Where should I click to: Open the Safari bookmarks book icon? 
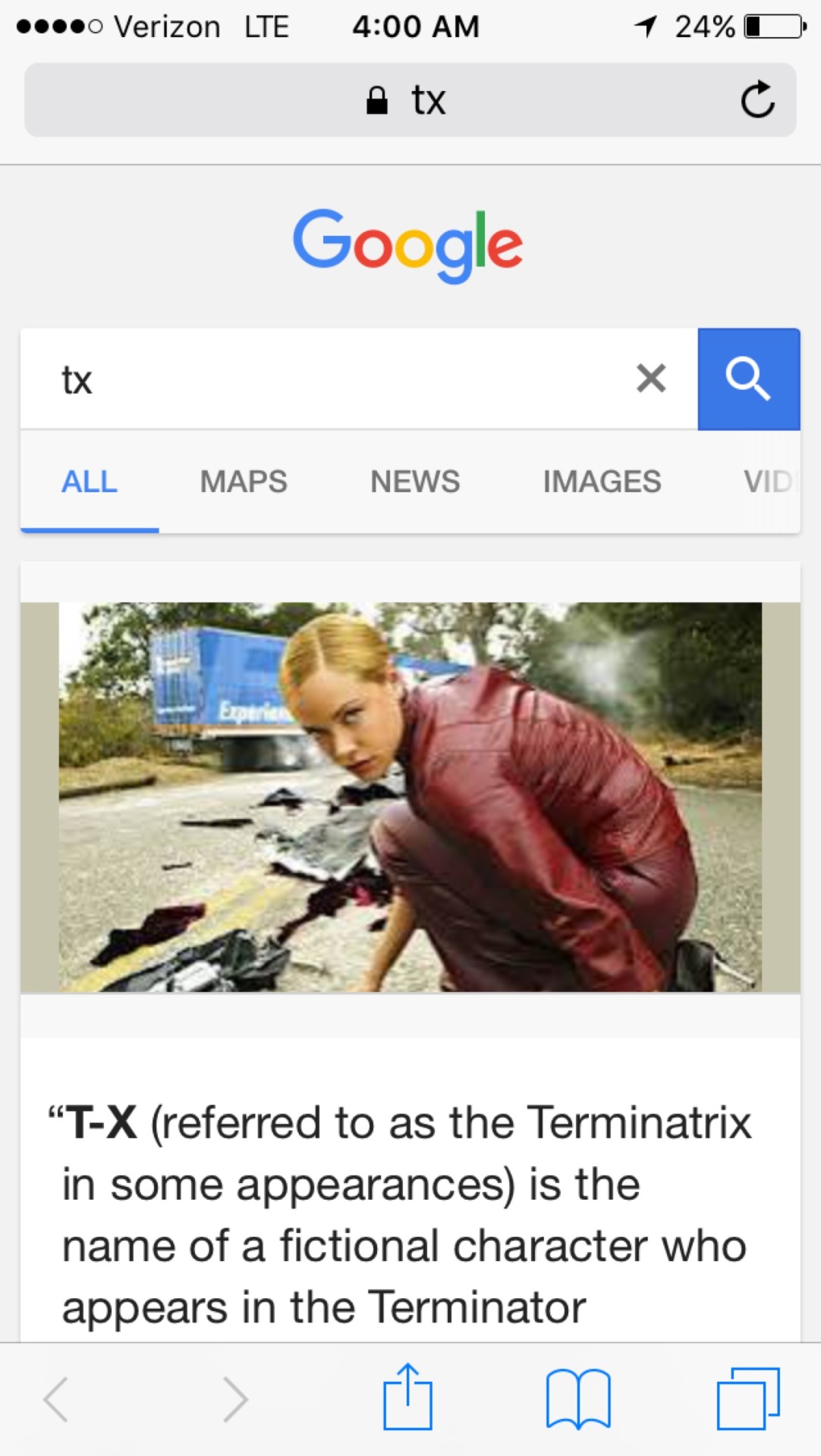pyautogui.click(x=578, y=1399)
